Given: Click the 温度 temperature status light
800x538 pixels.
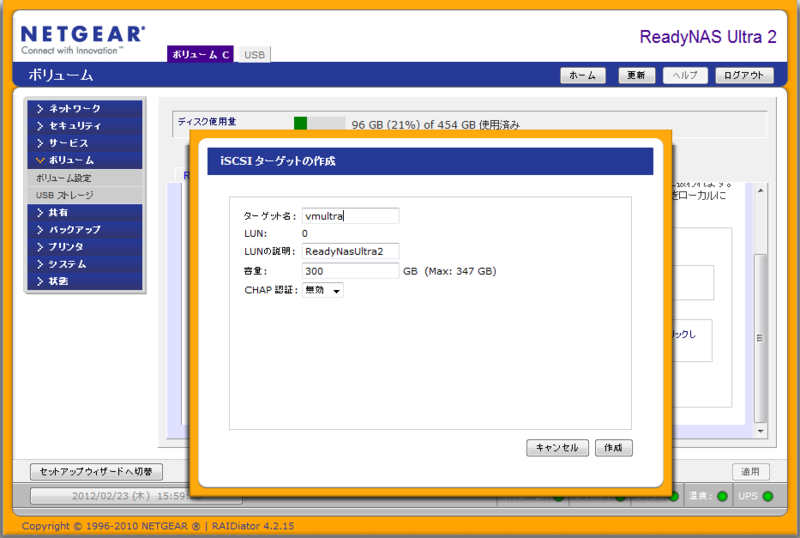Looking at the screenshot, I should point(722,496).
